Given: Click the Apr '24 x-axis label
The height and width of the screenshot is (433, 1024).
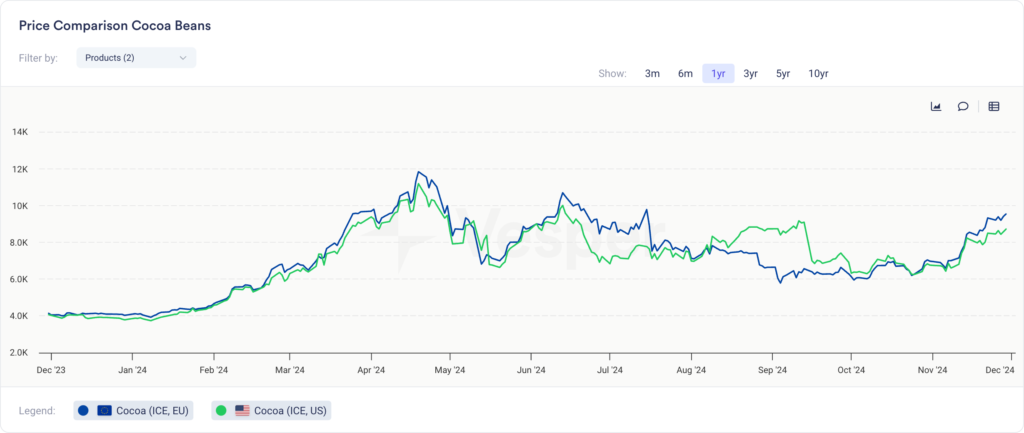Looking at the screenshot, I should (x=371, y=370).
